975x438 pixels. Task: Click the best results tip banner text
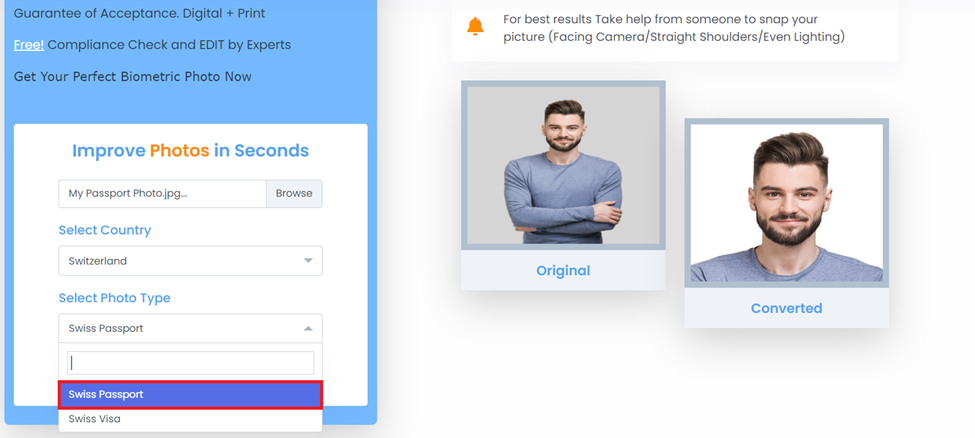(674, 29)
